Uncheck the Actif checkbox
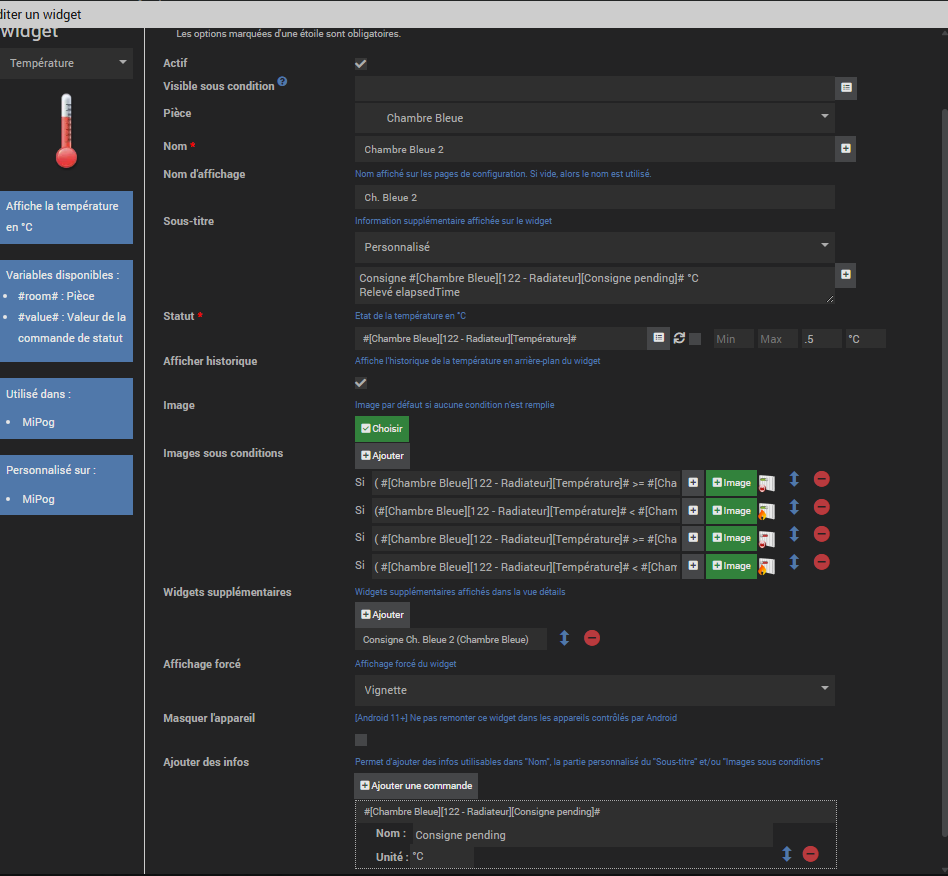This screenshot has height=876, width=948. (361, 64)
